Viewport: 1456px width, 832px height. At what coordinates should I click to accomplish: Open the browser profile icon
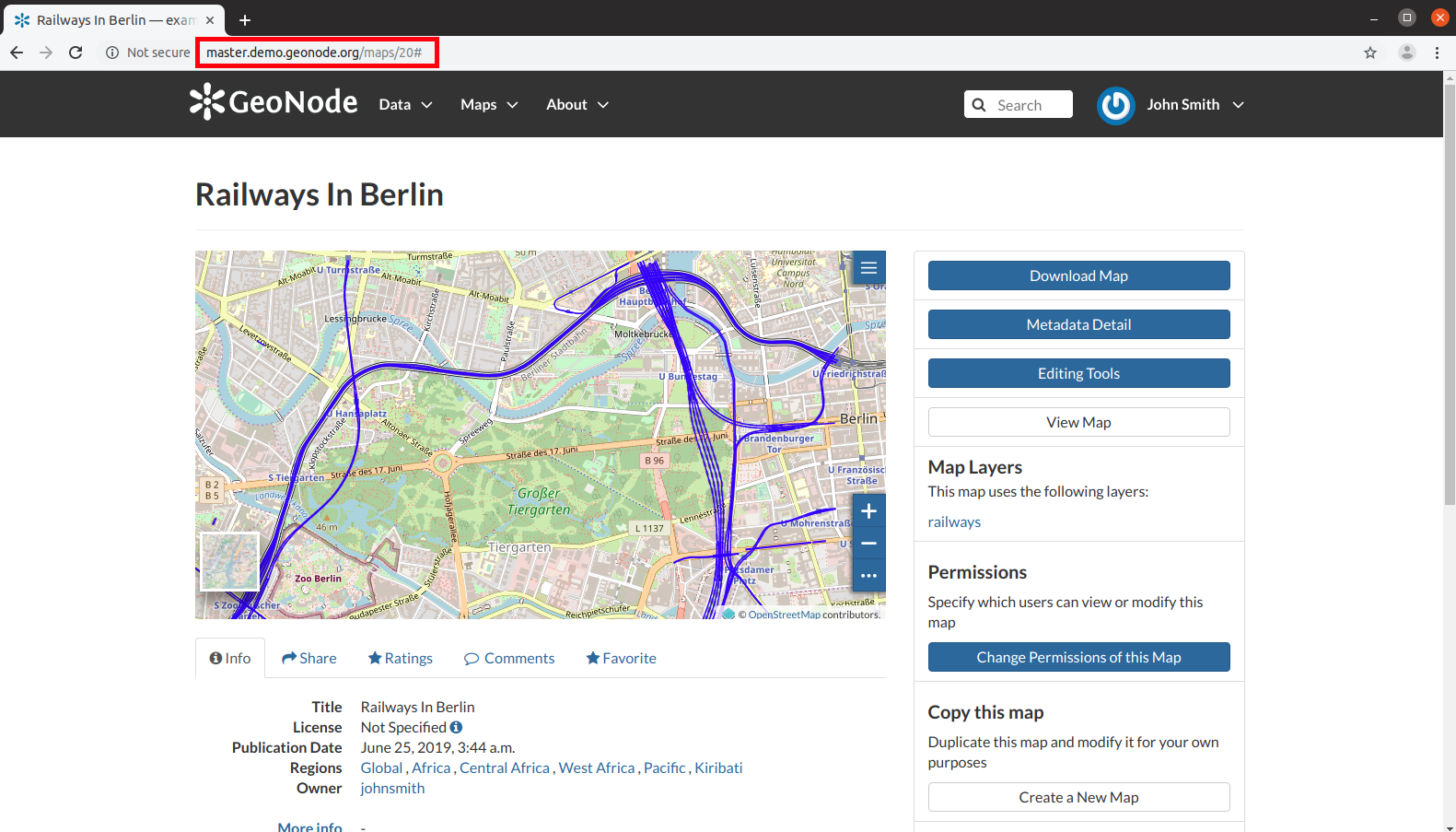[x=1406, y=53]
